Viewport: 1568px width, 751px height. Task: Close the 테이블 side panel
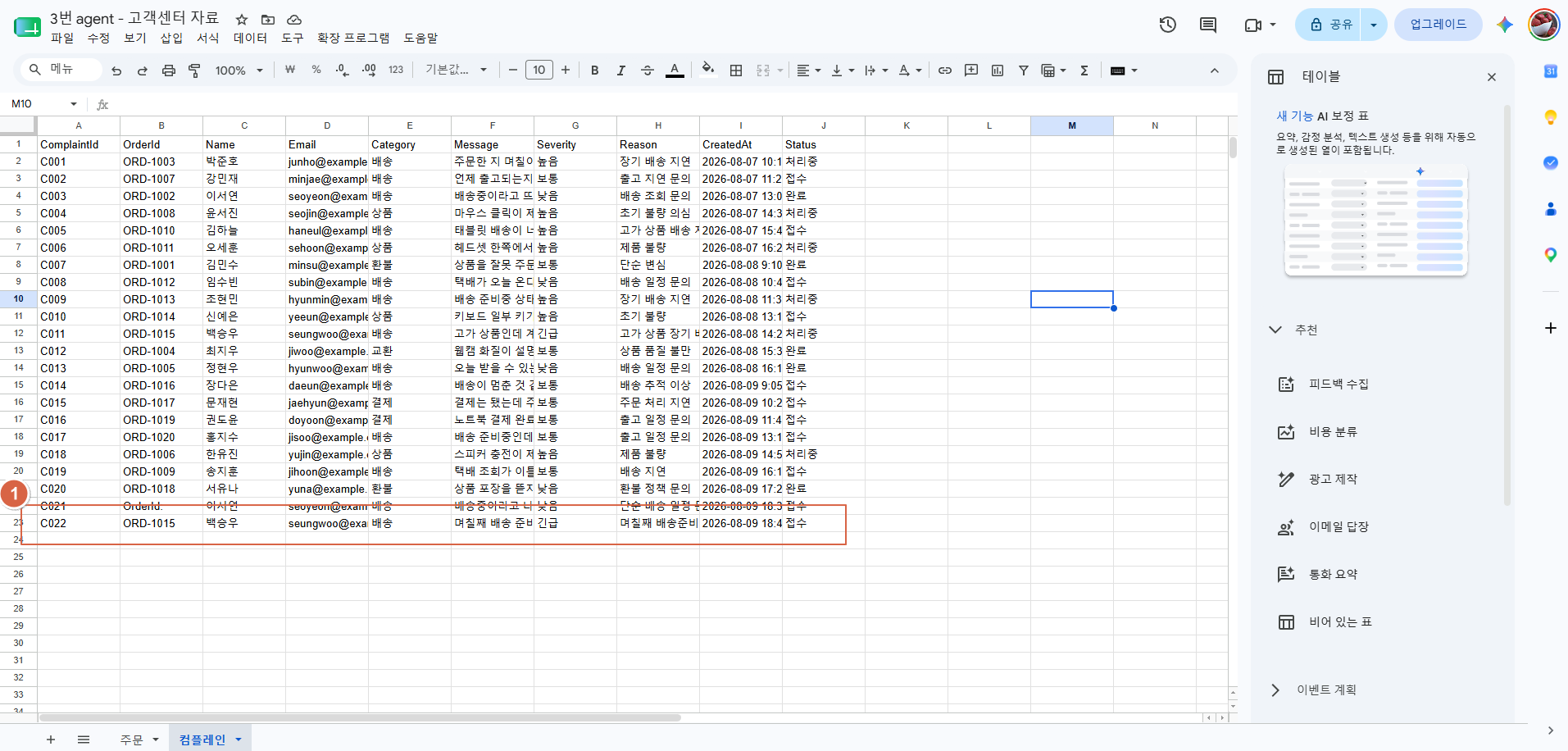coord(1492,77)
